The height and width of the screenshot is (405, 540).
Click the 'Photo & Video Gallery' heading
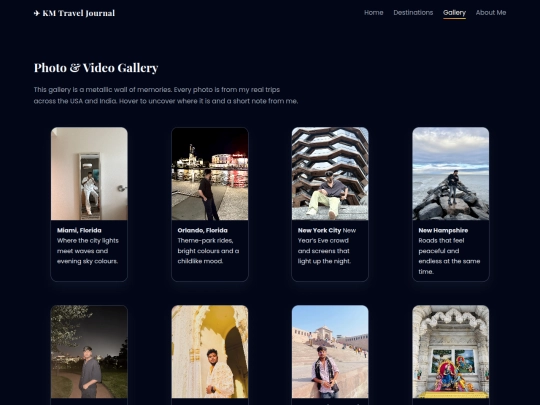tap(96, 68)
